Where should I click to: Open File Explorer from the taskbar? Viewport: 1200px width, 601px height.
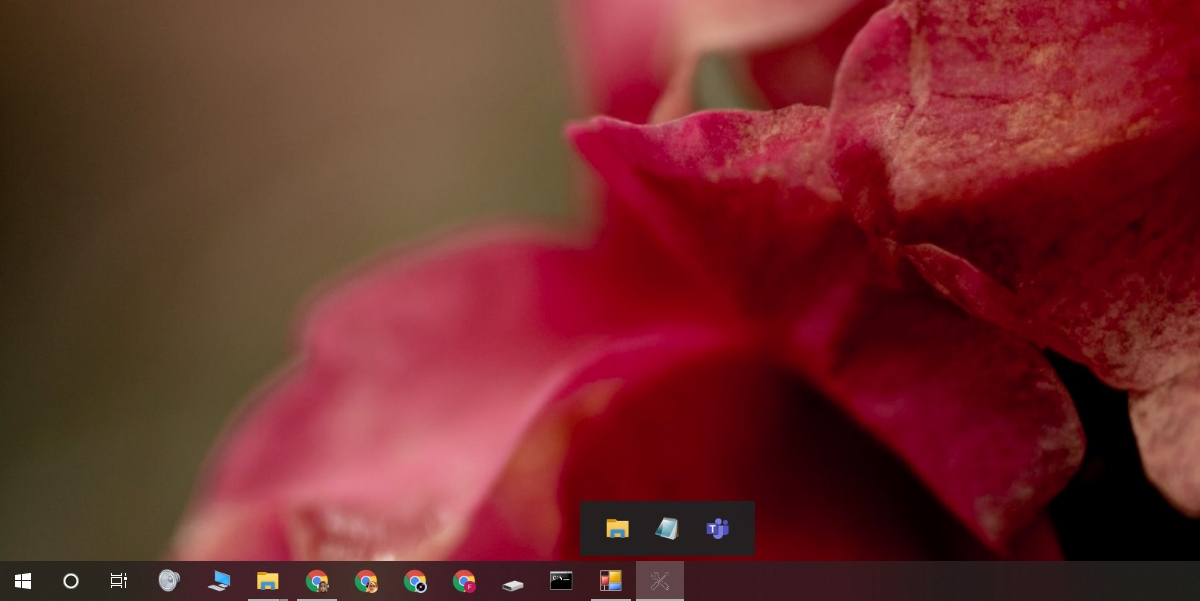click(x=267, y=581)
